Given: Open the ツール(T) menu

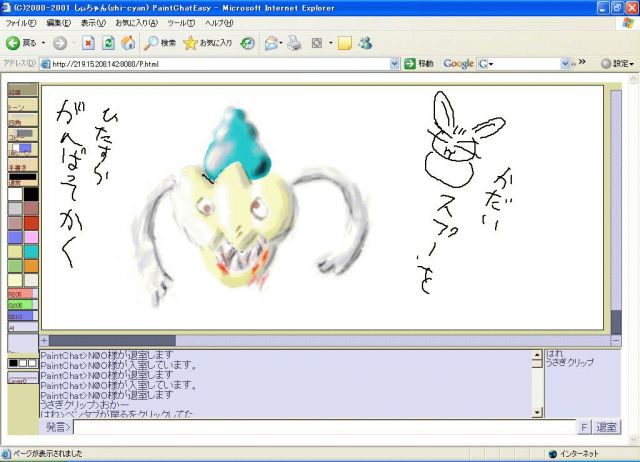Looking at the screenshot, I should (181, 23).
